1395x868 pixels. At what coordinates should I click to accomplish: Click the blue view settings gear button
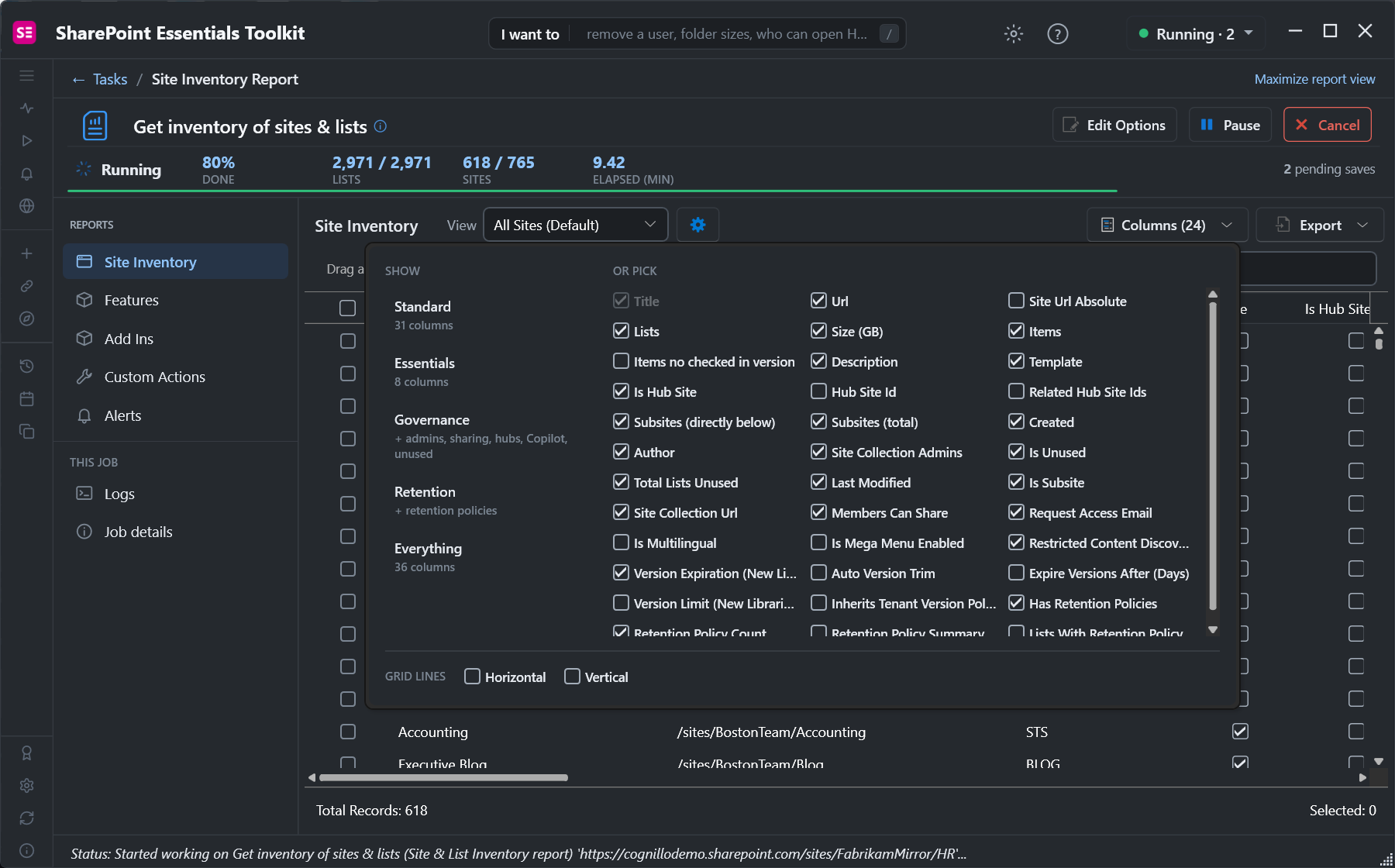697,225
